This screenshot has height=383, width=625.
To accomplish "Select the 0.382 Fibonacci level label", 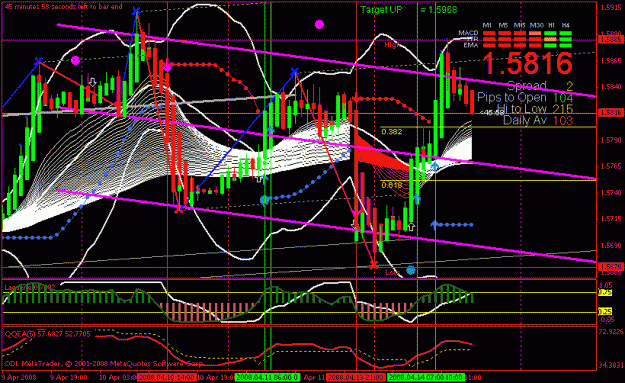I will [x=391, y=132].
